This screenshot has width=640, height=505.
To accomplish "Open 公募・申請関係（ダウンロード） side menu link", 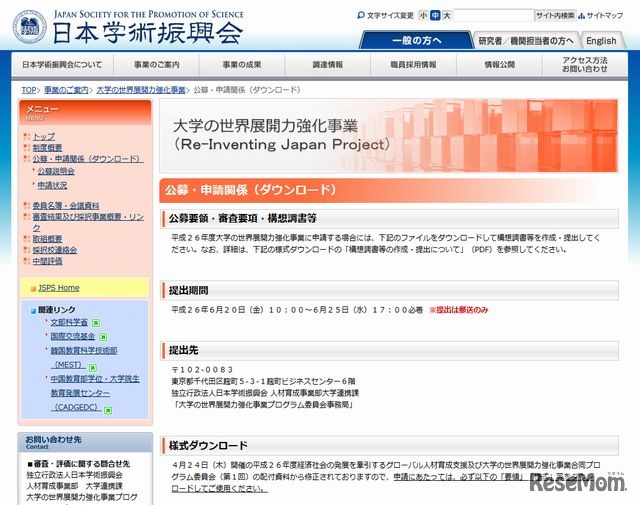I will (88, 159).
